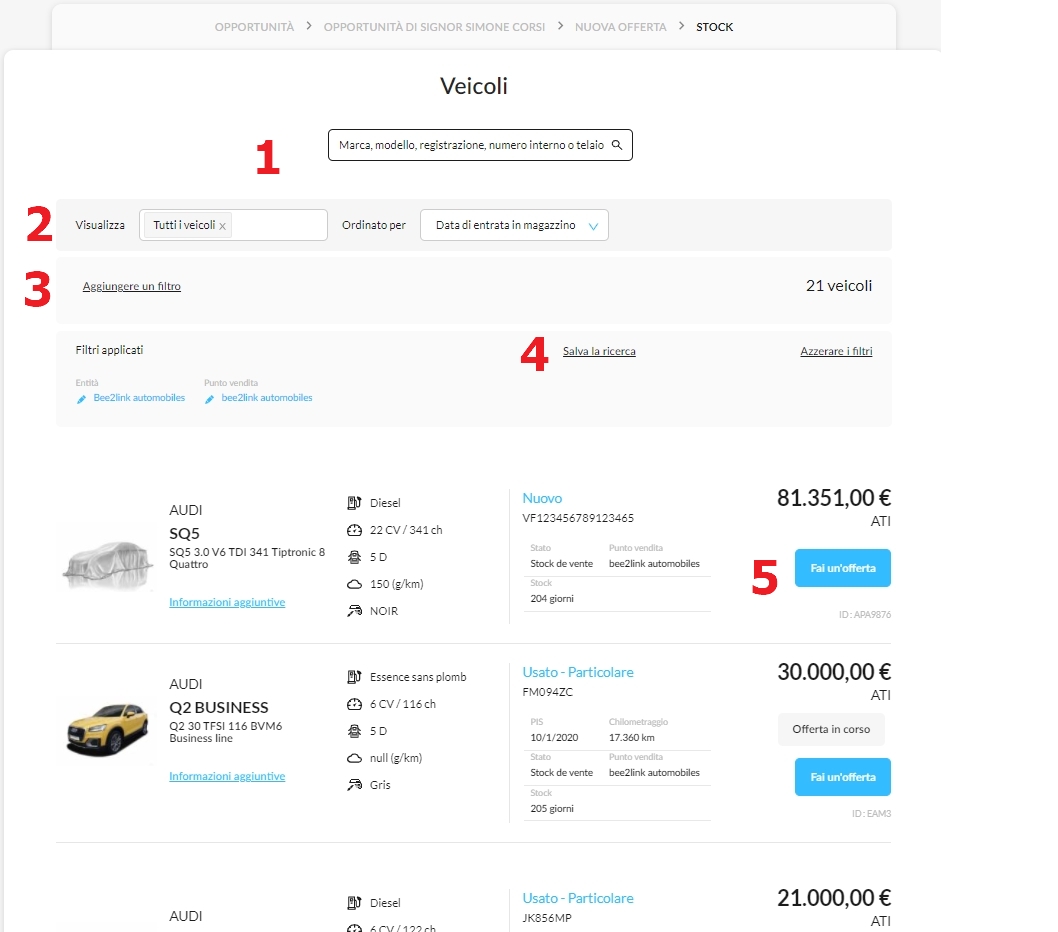The image size is (1058, 932).
Task: Click the '17.360 km' mileage value
Action: [632, 738]
